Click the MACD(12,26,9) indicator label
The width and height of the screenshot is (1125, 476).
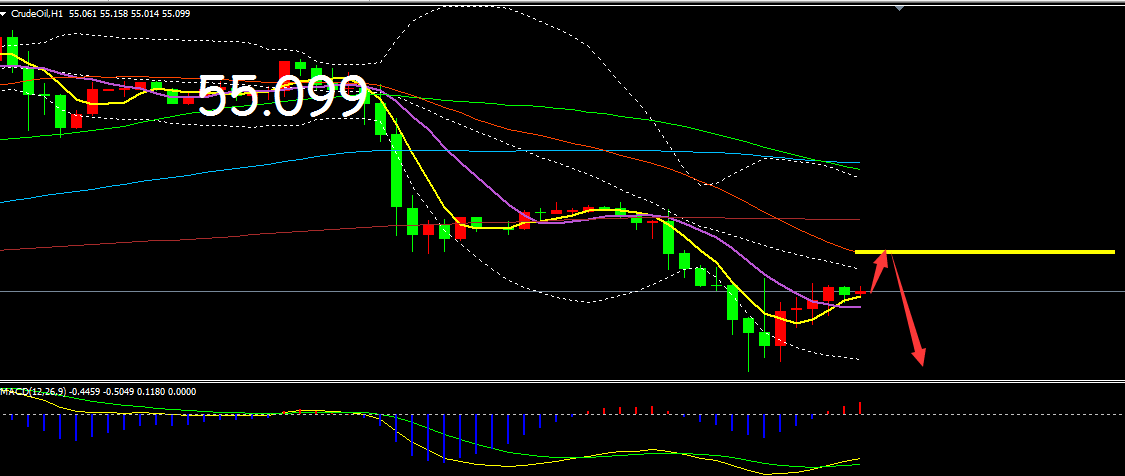30,391
